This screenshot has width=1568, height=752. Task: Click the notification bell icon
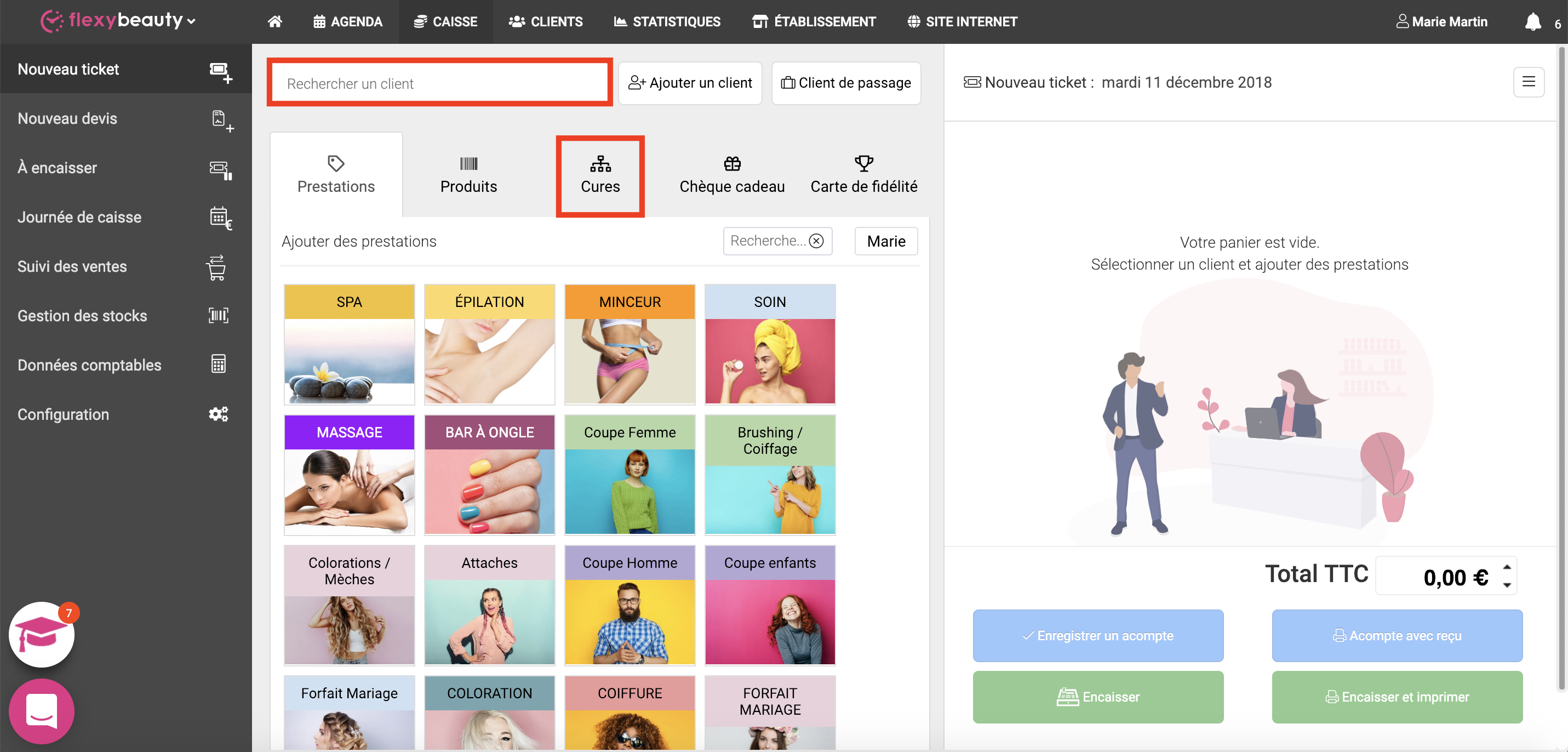(x=1532, y=22)
